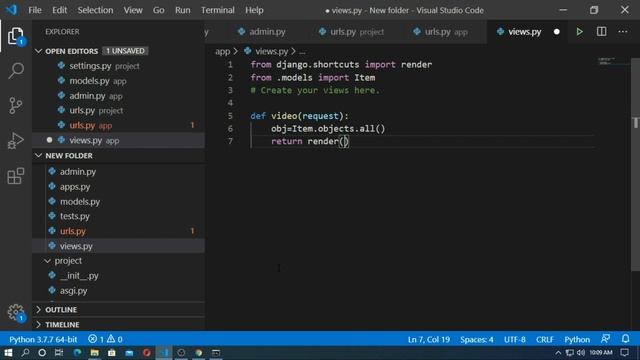Open the View menu
The height and width of the screenshot is (360, 640).
pyautogui.click(x=133, y=10)
